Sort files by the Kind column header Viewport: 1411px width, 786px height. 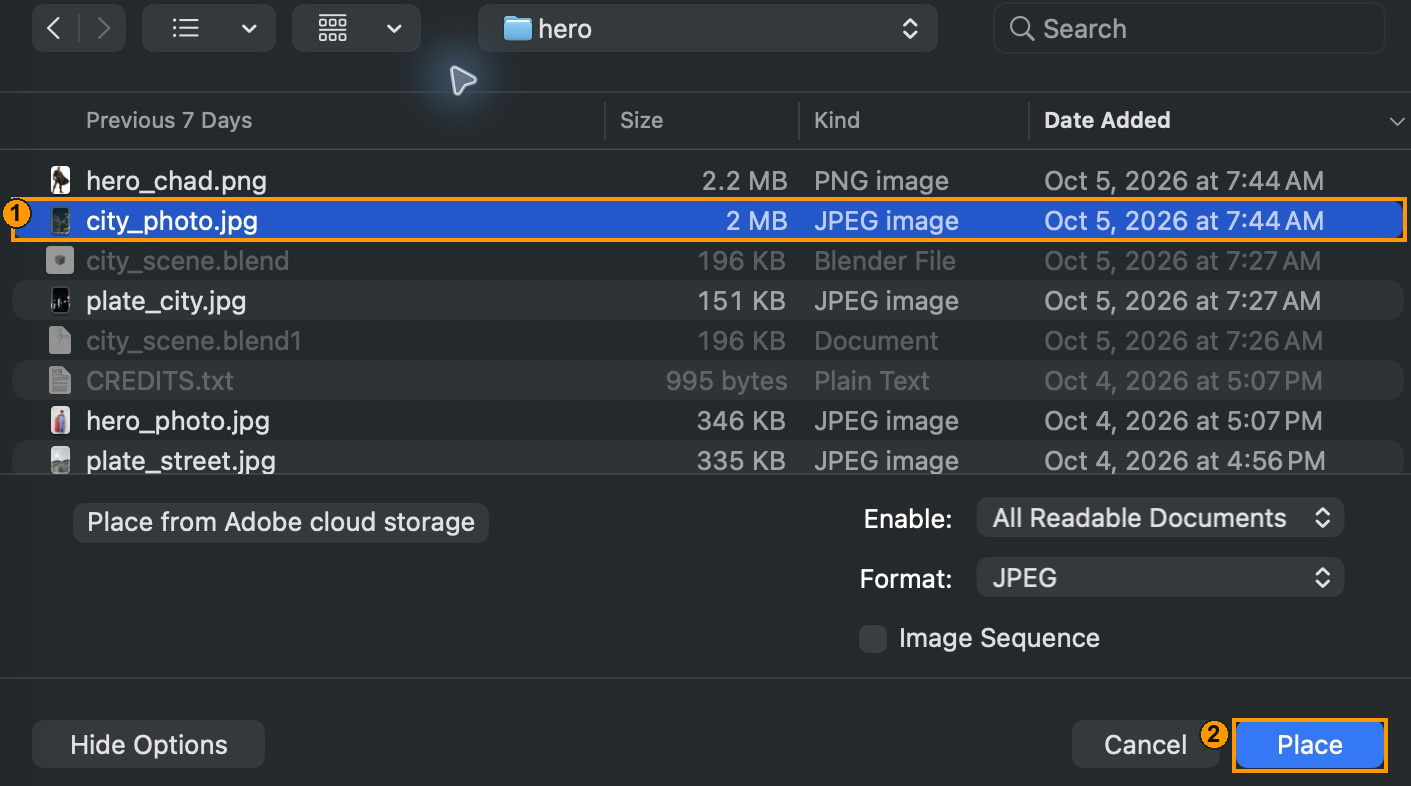tap(837, 121)
